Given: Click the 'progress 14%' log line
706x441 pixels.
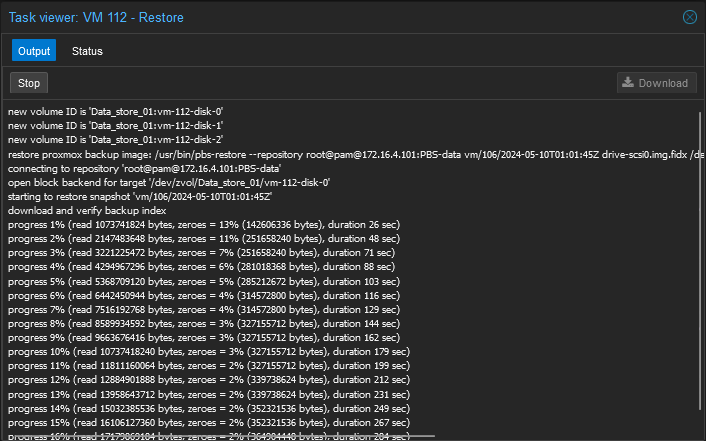Looking at the screenshot, I should tap(209, 409).
